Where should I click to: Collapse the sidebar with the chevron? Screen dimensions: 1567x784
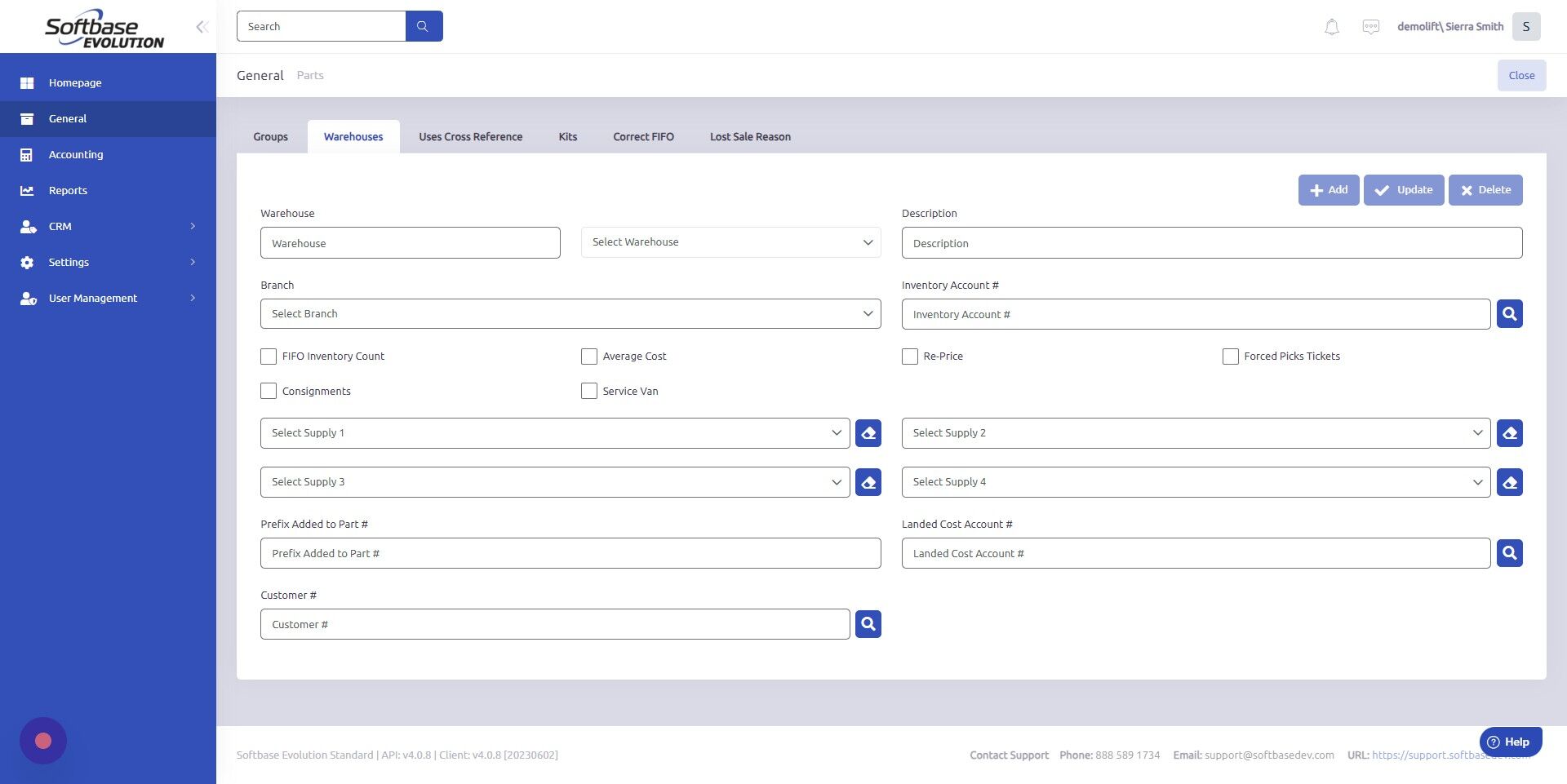(201, 26)
